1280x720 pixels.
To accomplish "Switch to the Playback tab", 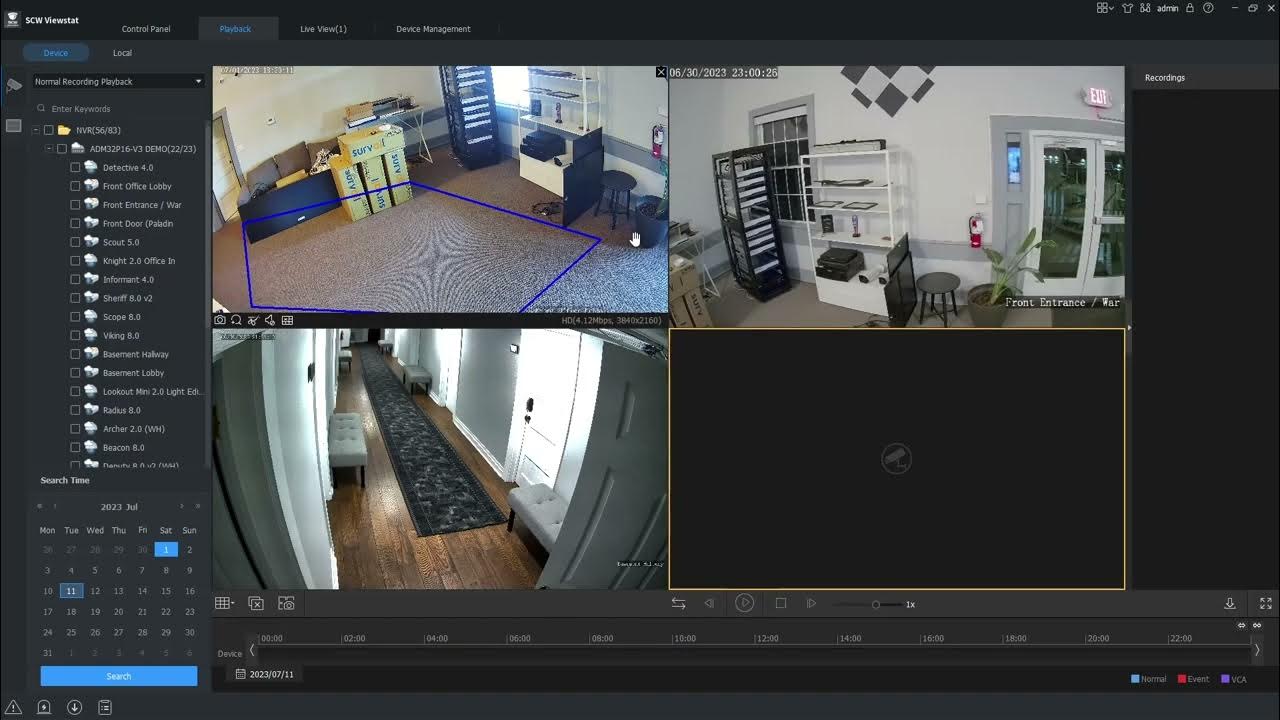I will tap(236, 29).
